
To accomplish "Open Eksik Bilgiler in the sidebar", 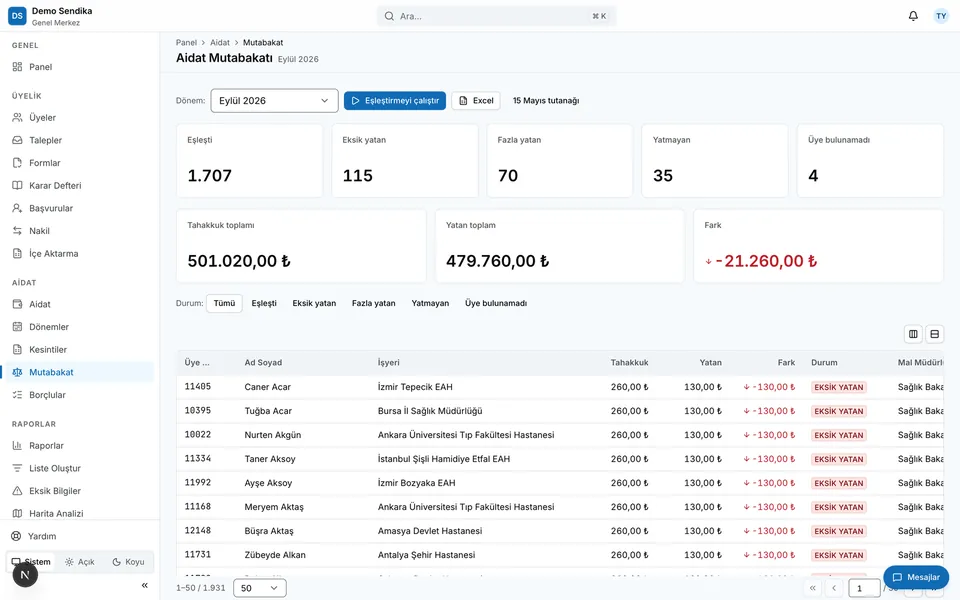I will pos(80,491).
